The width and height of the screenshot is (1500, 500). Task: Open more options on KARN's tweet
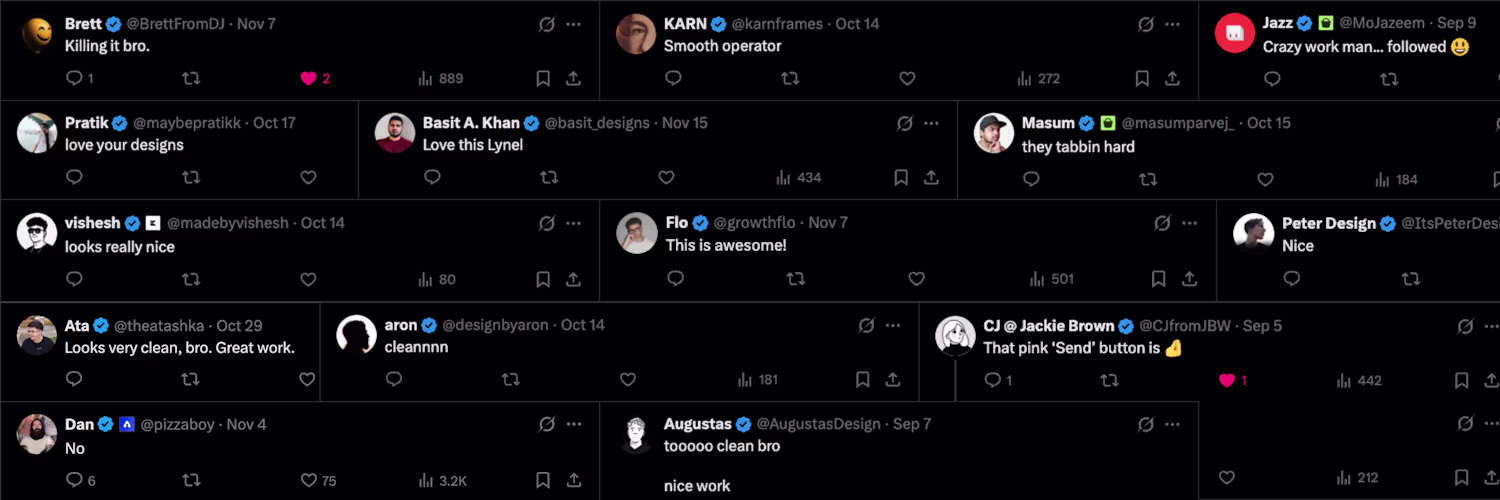coord(1173,24)
